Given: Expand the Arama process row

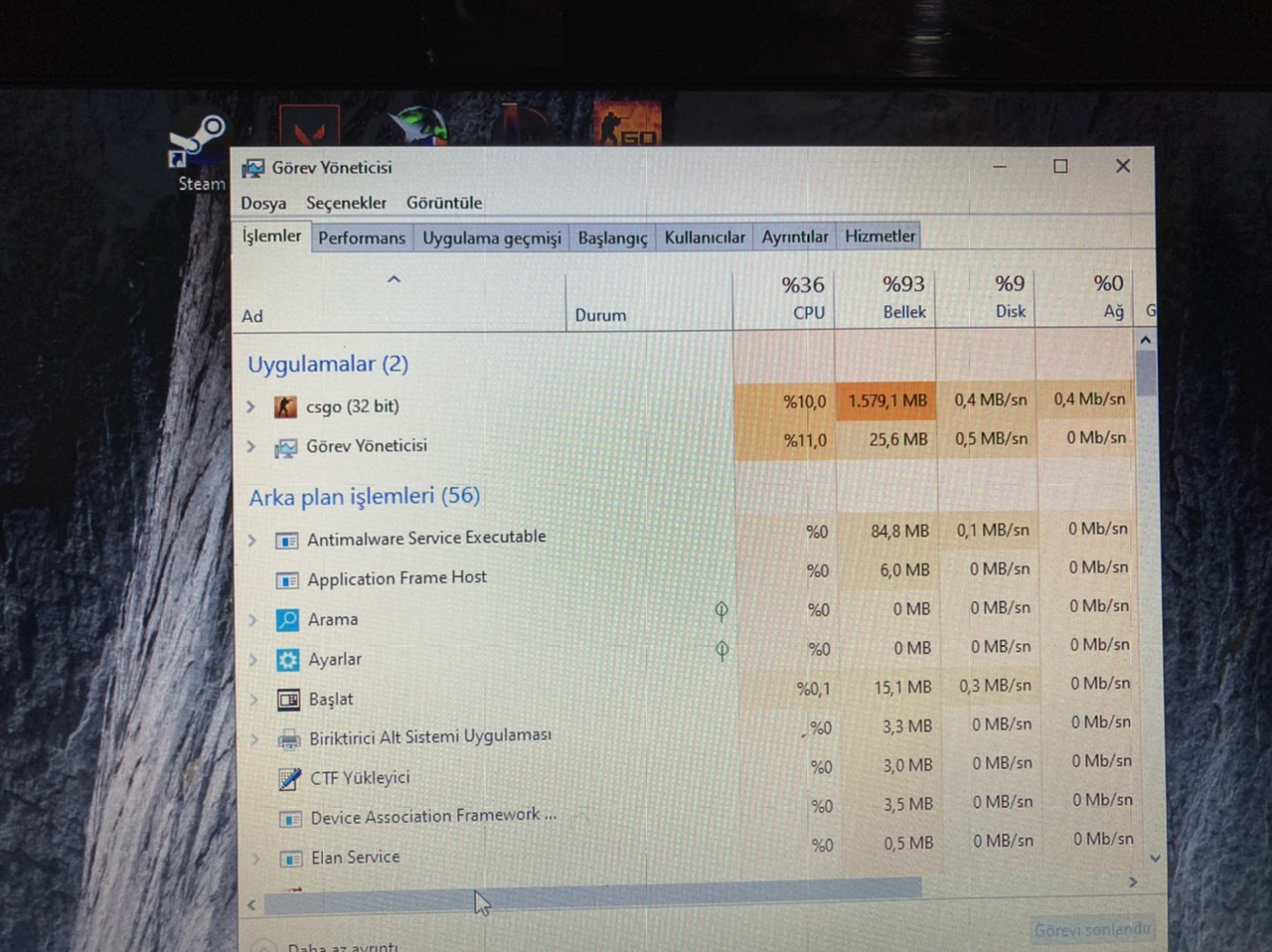Looking at the screenshot, I should point(253,620).
